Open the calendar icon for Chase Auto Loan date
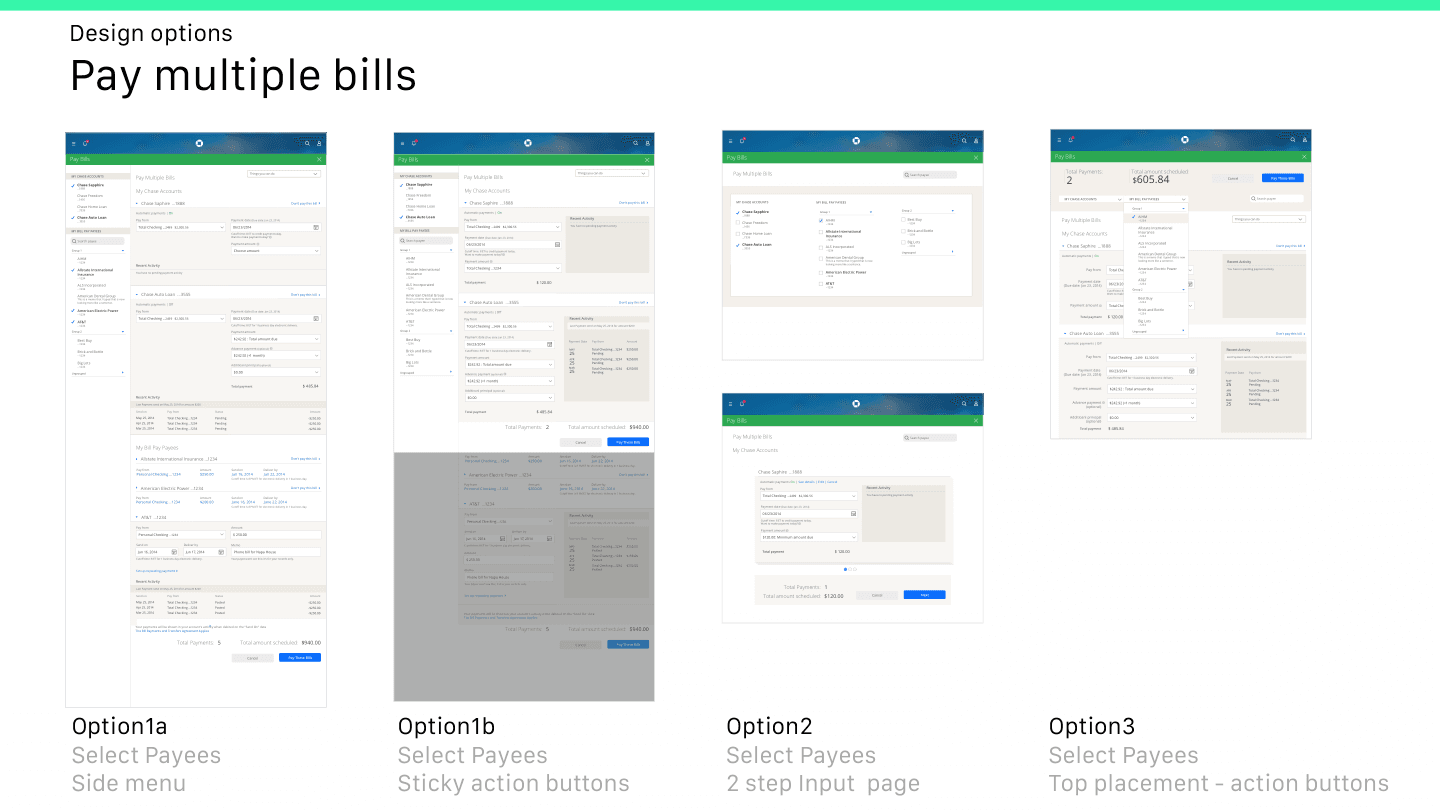 coord(316,318)
